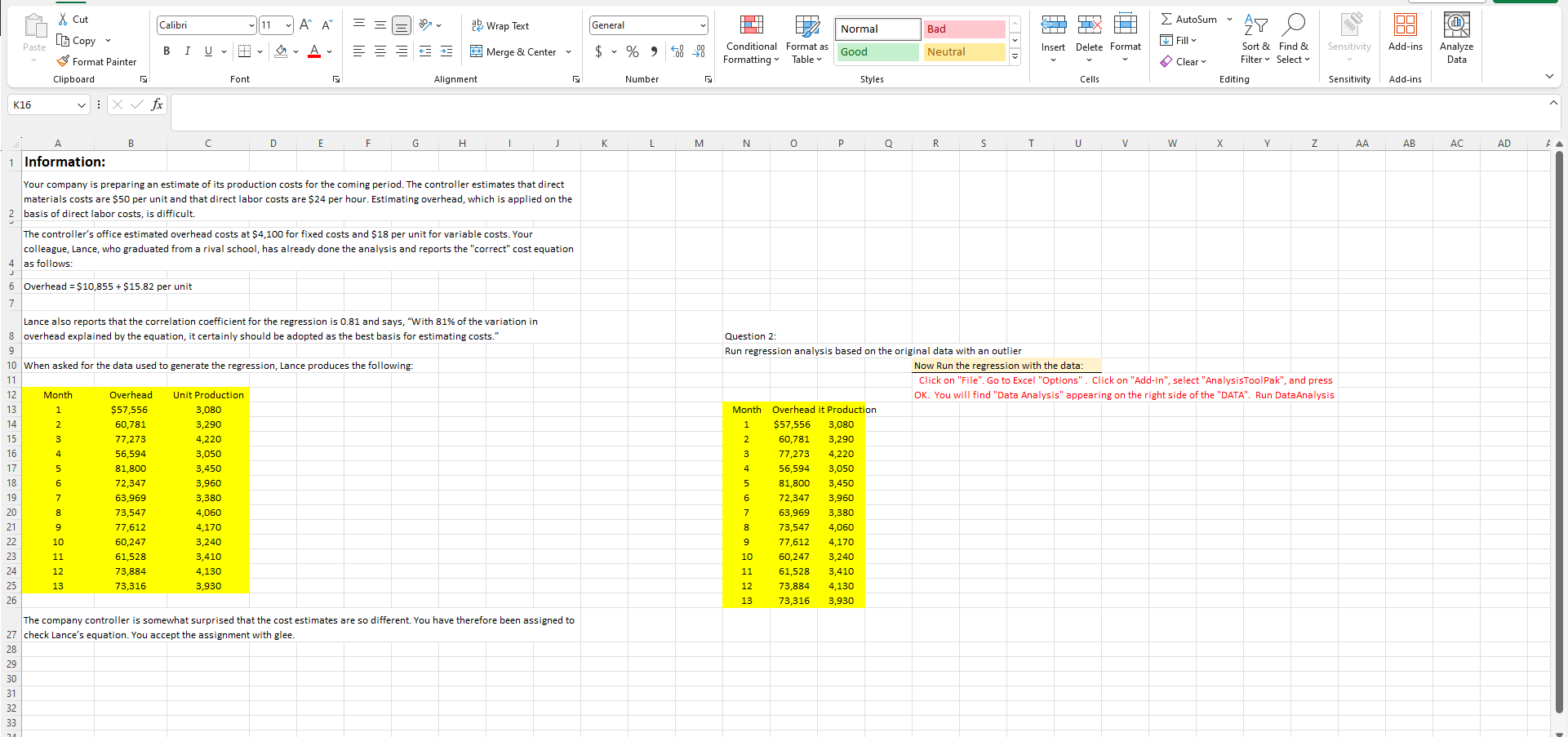Expand the cell Styles gallery
The image size is (1568, 737).
1015,57
